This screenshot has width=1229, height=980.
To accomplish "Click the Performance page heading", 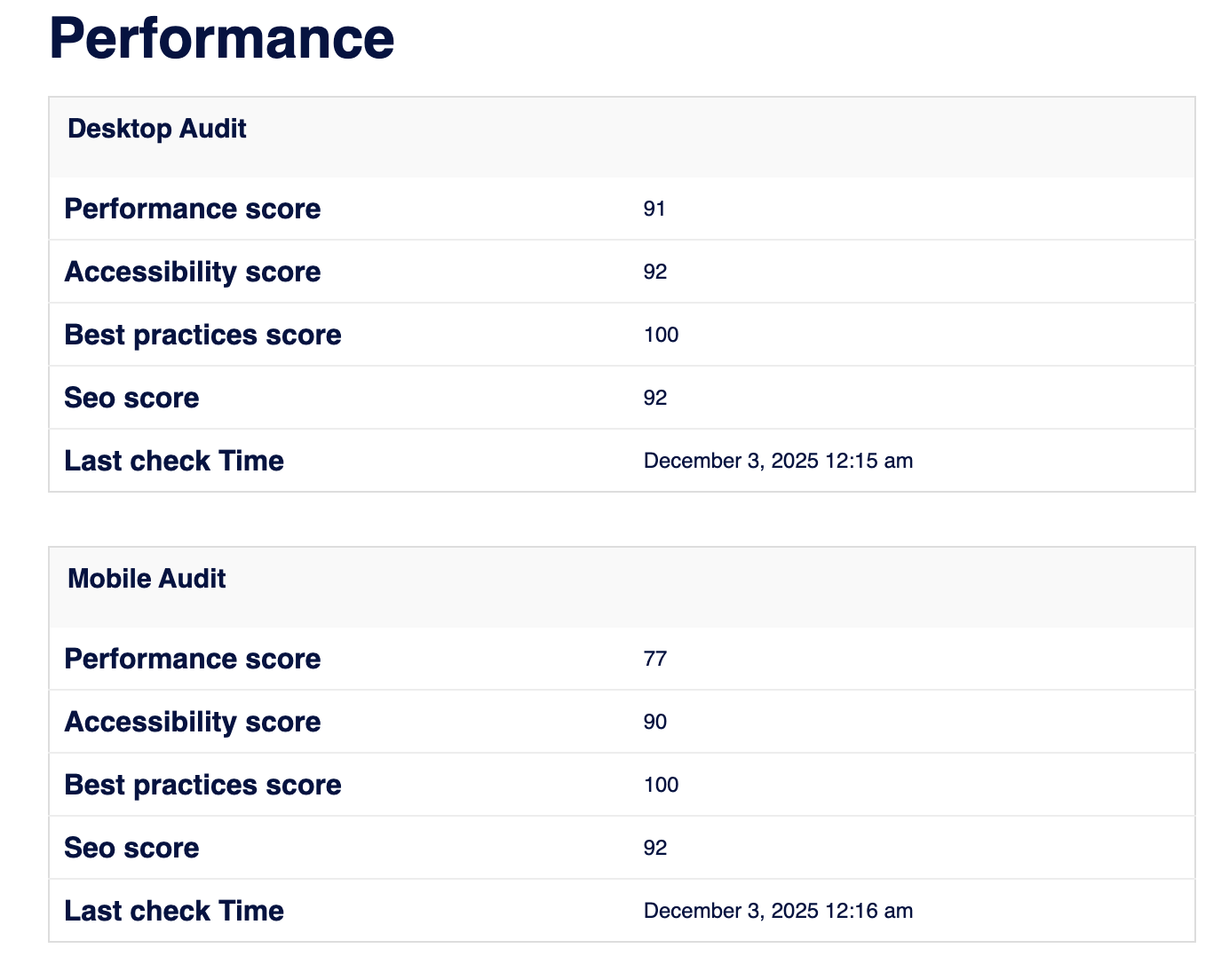I will tap(221, 38).
